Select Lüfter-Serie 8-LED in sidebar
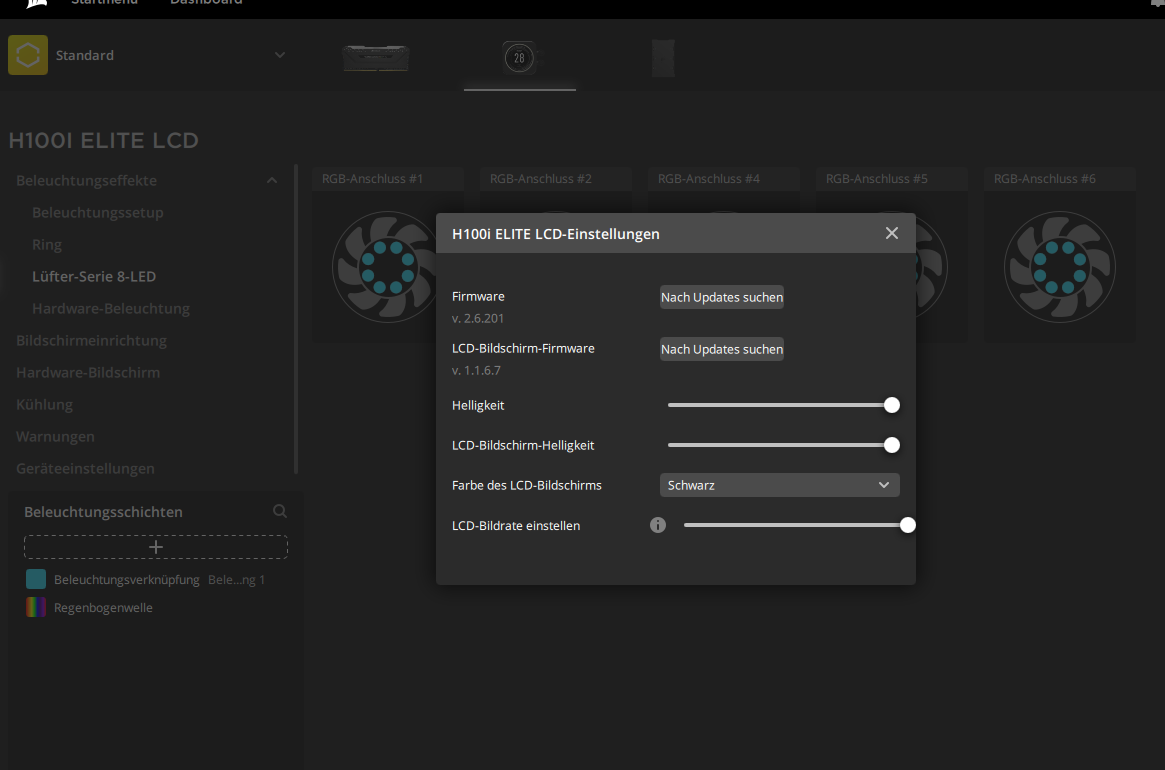 pyautogui.click(x=94, y=276)
